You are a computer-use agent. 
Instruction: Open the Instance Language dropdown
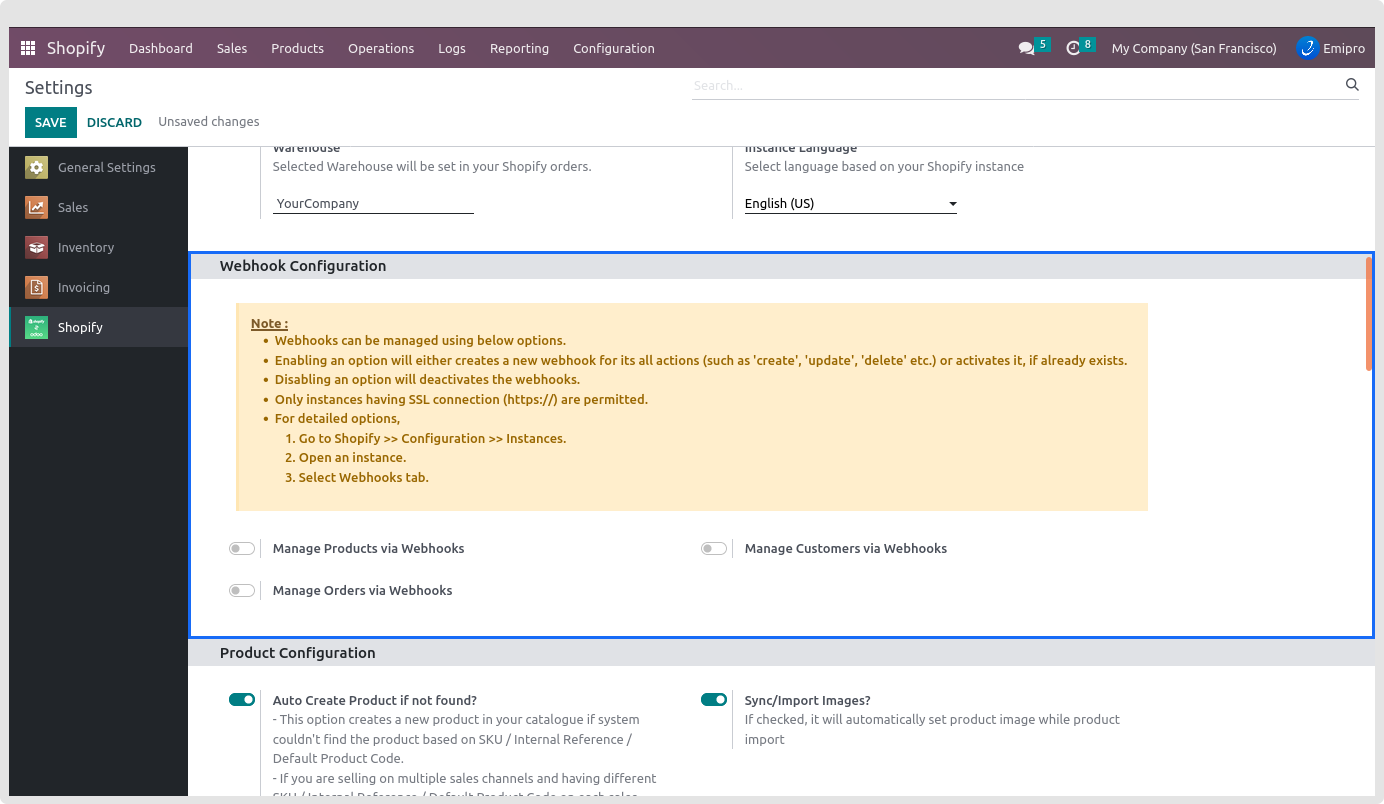coord(851,203)
